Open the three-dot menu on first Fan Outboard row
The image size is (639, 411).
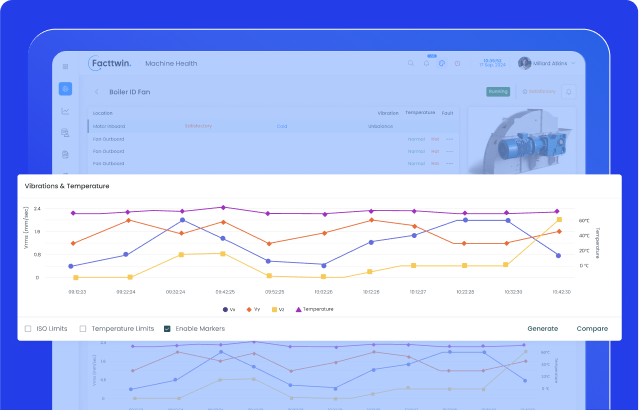tap(450, 139)
